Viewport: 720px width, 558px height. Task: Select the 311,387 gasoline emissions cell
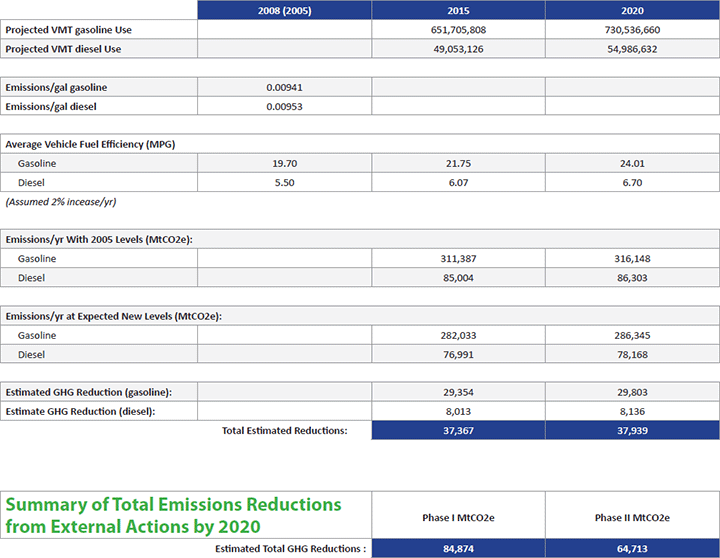[458, 258]
